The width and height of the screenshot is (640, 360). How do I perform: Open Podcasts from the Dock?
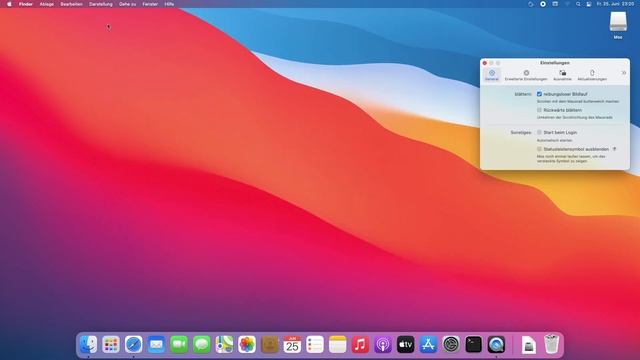pyautogui.click(x=383, y=344)
